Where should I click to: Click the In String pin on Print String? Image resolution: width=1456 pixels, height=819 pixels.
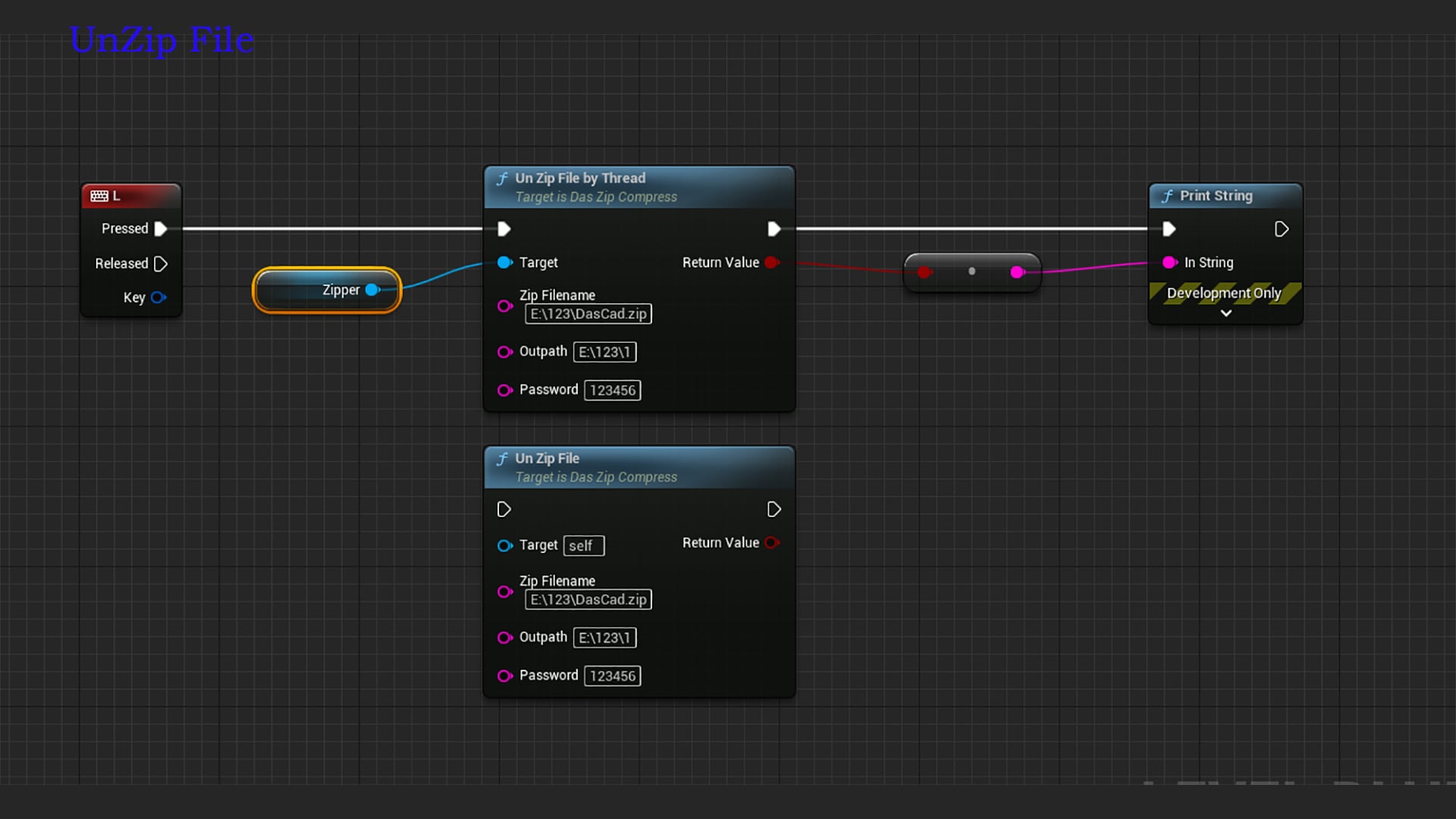(x=1169, y=262)
